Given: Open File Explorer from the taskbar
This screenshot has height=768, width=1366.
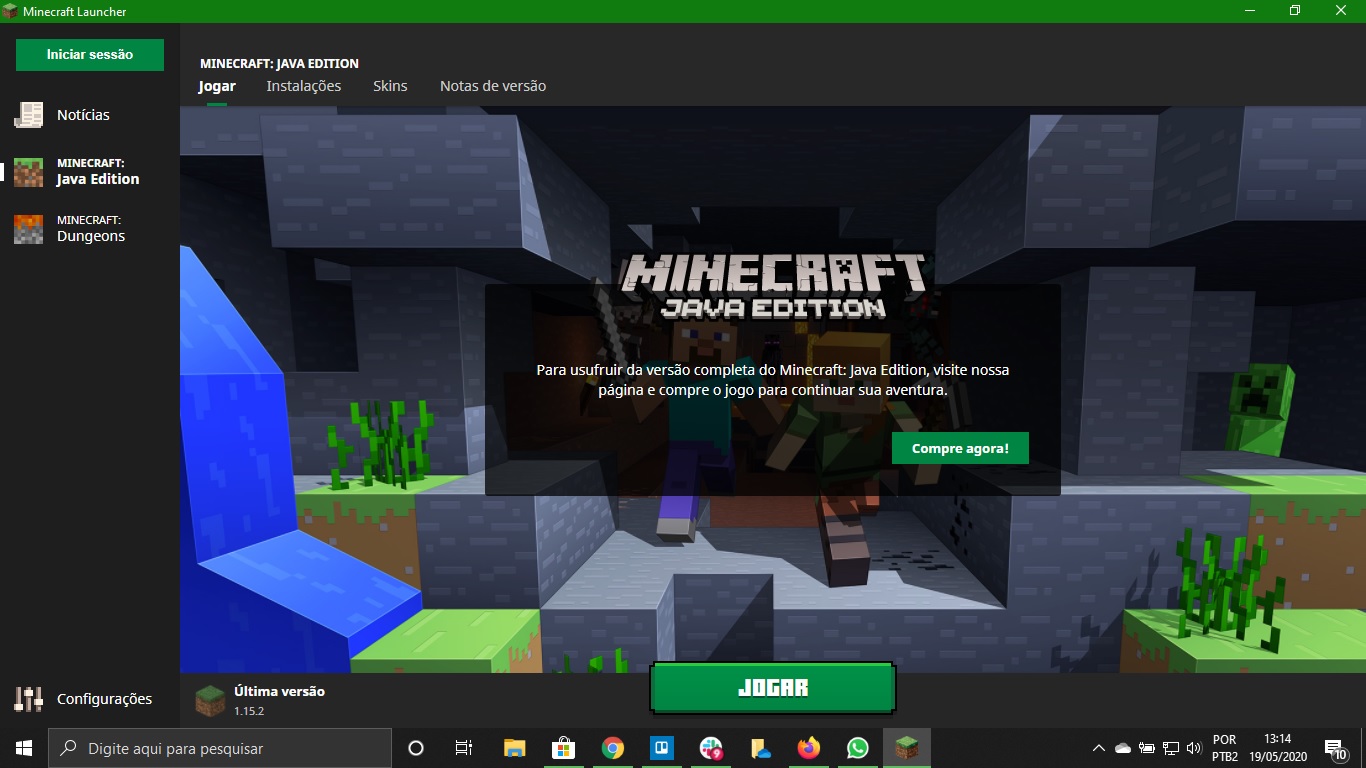Looking at the screenshot, I should point(514,748).
